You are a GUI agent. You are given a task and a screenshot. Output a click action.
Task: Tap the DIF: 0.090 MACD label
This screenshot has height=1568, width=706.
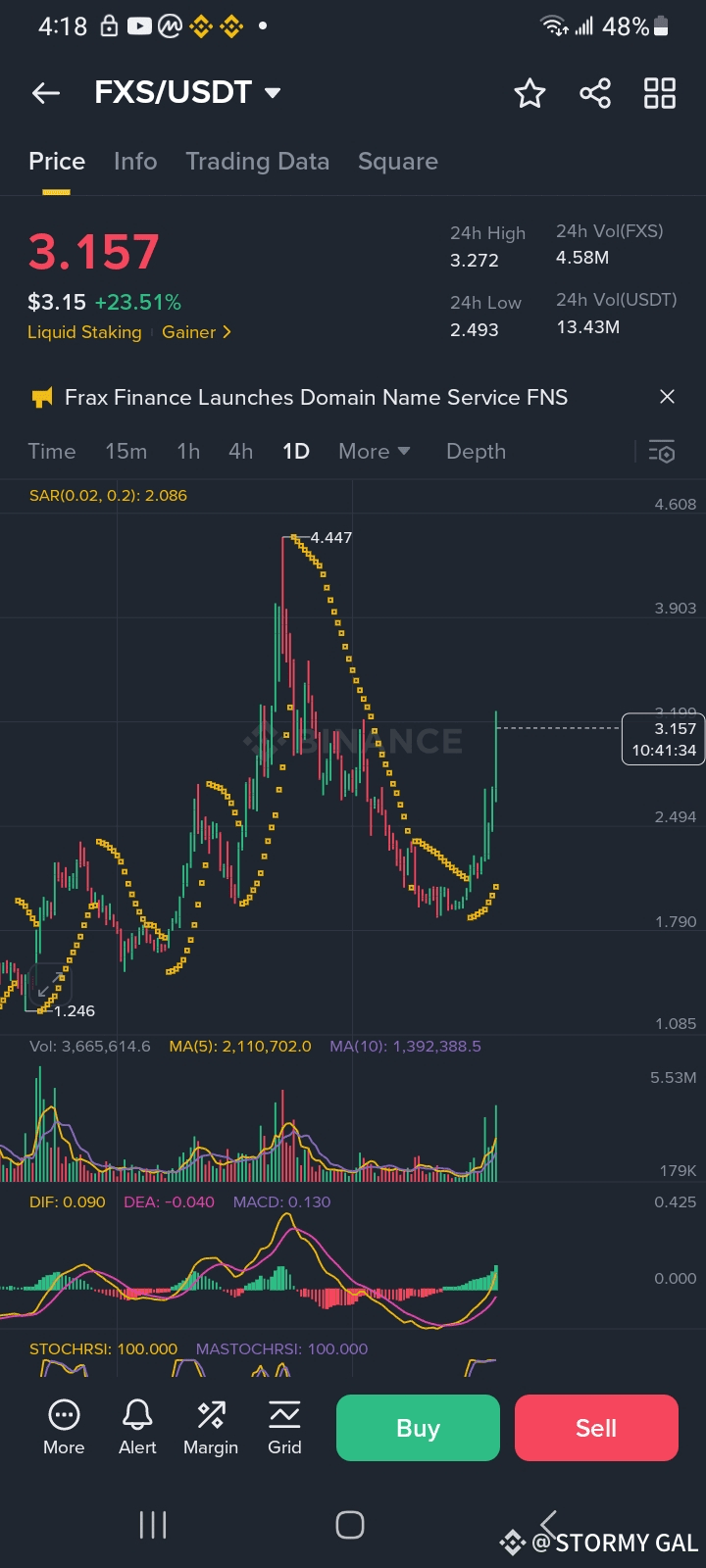68,1201
